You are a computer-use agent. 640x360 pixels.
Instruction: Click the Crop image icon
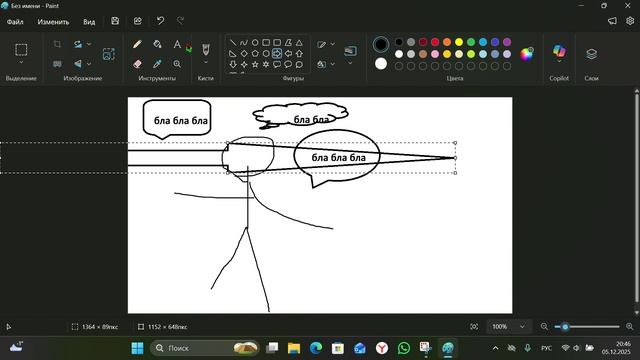(57, 44)
